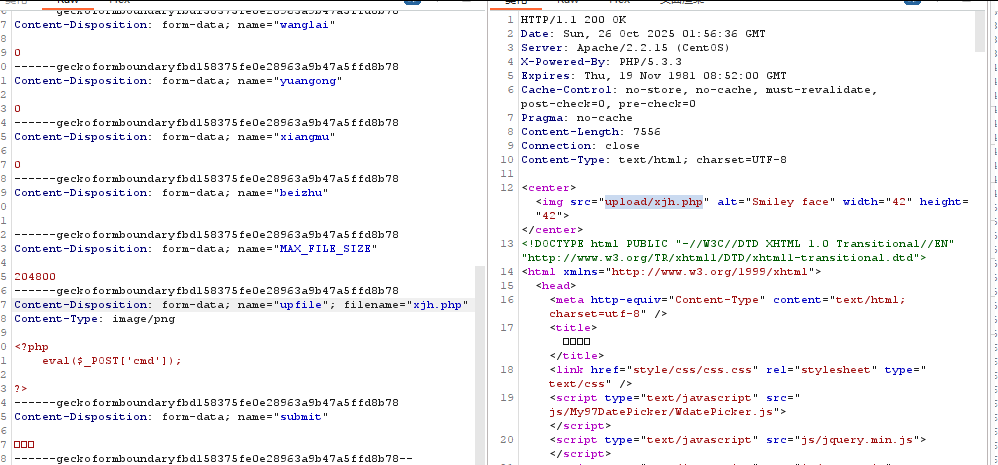Click the Pragma: no-cache header

[x=577, y=118]
